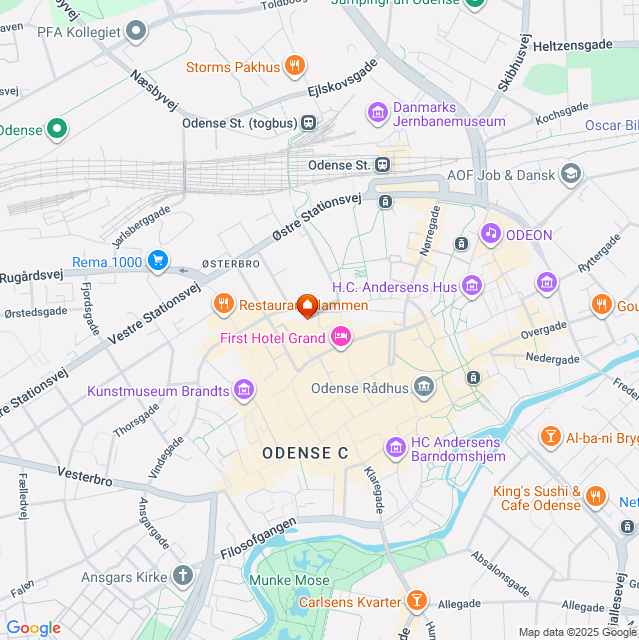Select the PFA Kollegiet location marker
This screenshot has width=639, height=640.
[136, 31]
